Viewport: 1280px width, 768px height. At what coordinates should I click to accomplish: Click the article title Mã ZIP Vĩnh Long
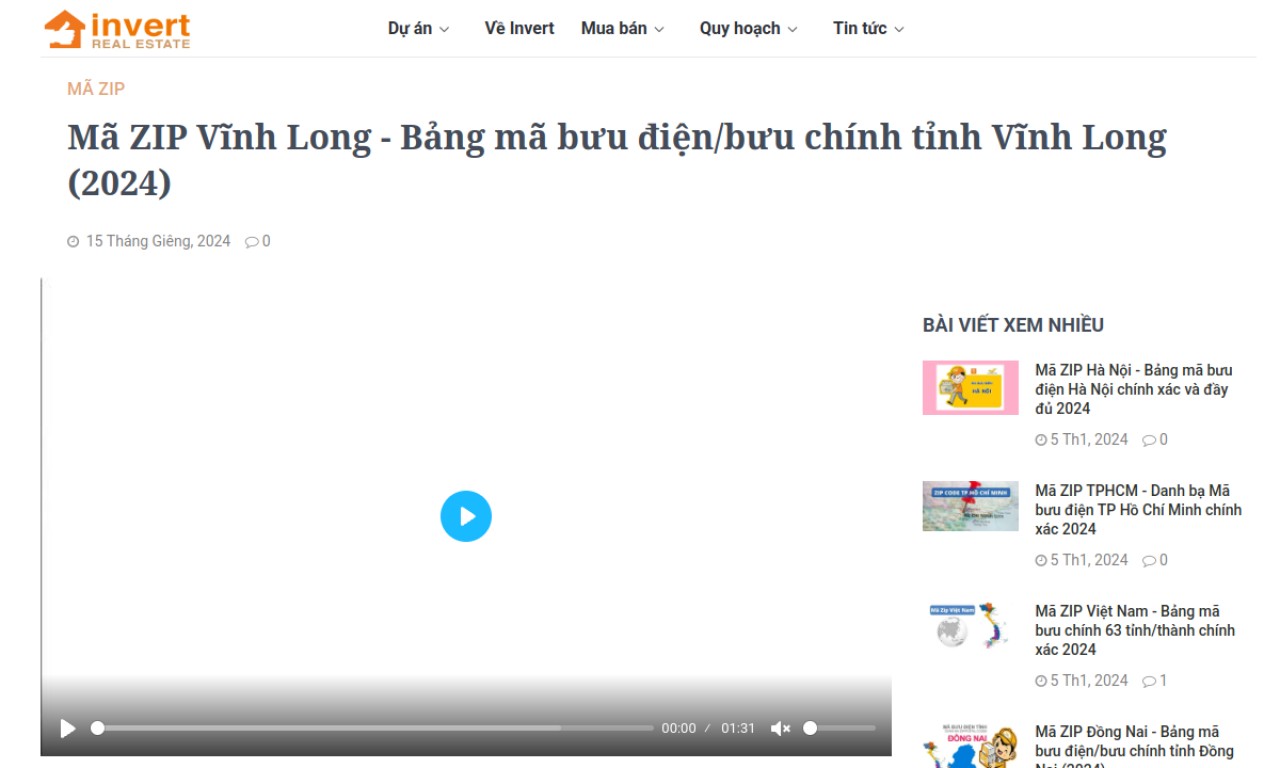tap(617, 160)
